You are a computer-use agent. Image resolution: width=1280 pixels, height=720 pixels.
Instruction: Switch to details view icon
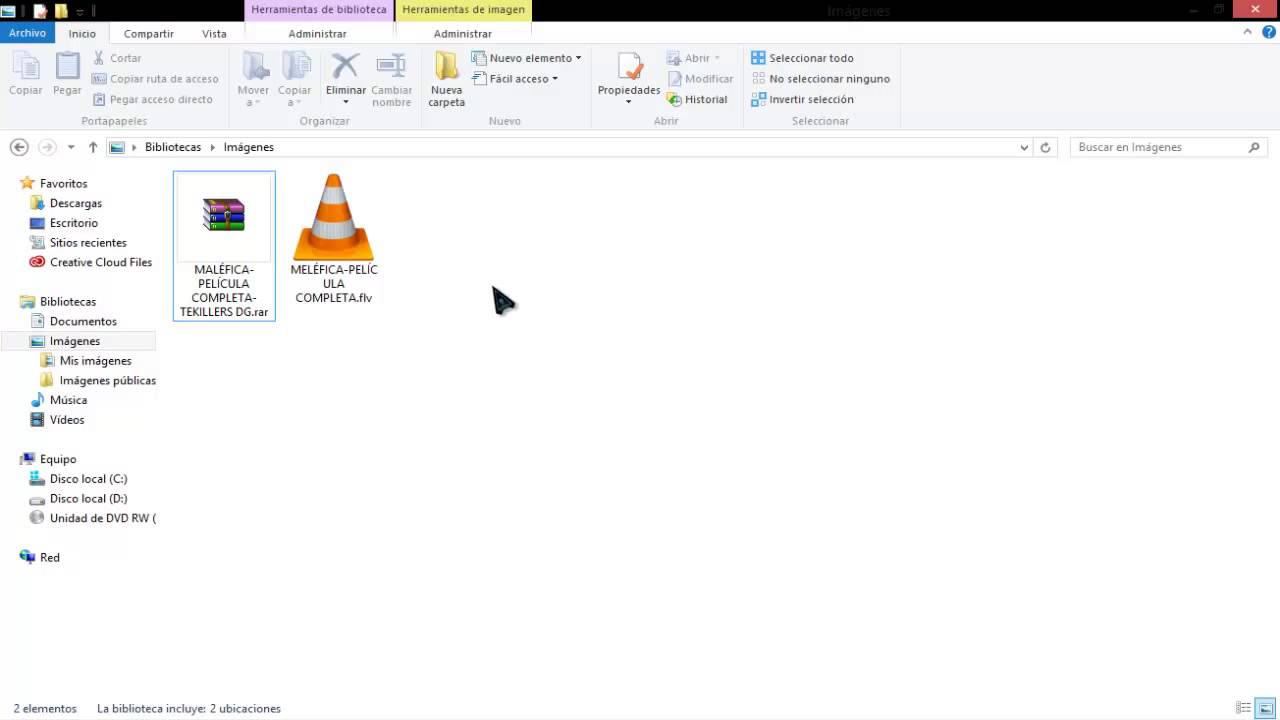click(1243, 708)
